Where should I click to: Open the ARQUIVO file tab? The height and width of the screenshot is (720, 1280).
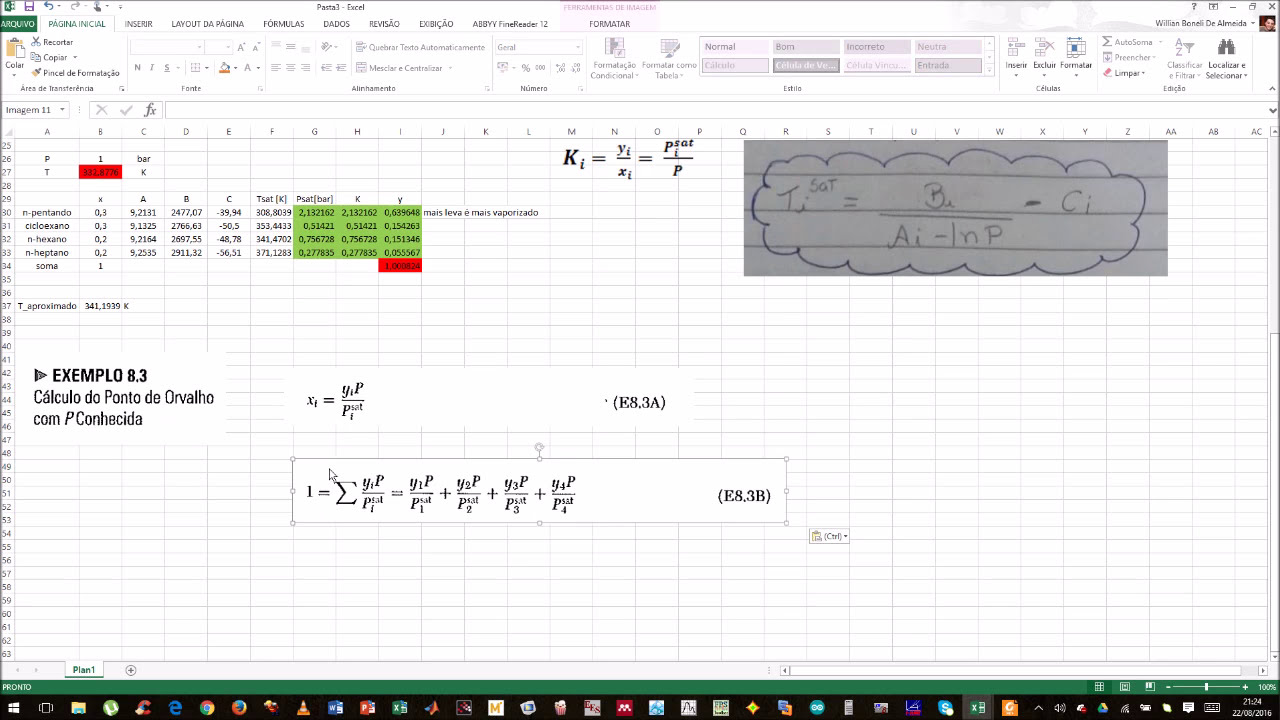coord(18,24)
